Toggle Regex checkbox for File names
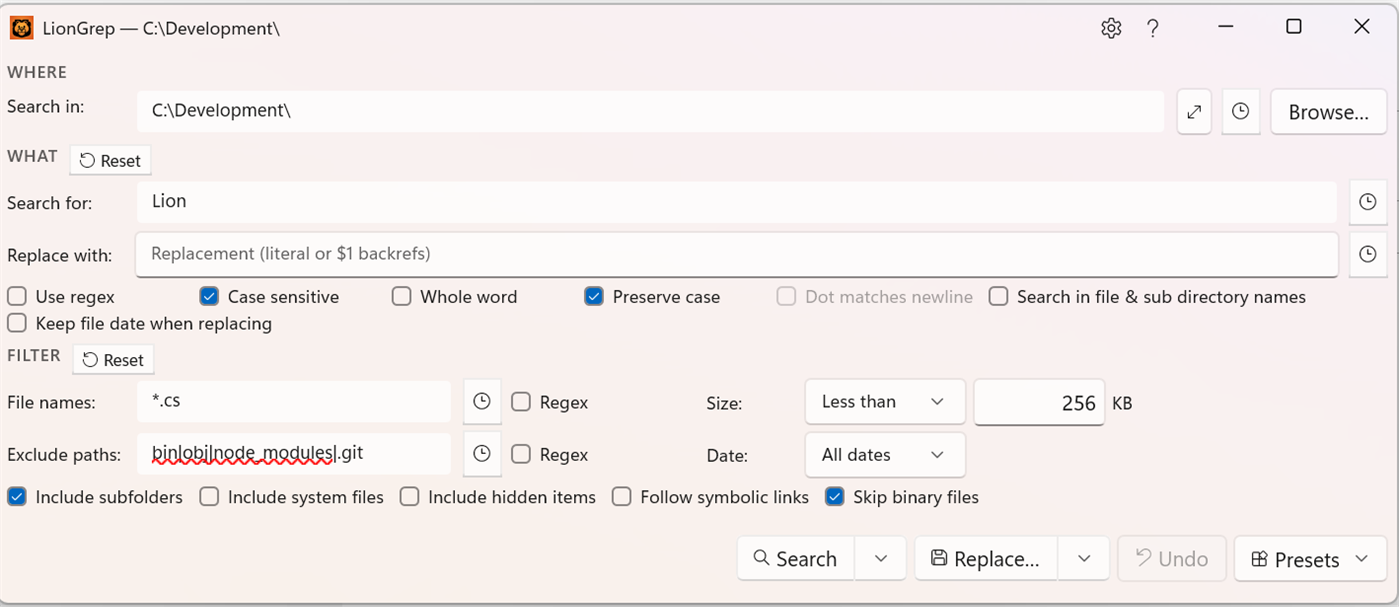Image resolution: width=1399 pixels, height=607 pixels. (x=520, y=402)
